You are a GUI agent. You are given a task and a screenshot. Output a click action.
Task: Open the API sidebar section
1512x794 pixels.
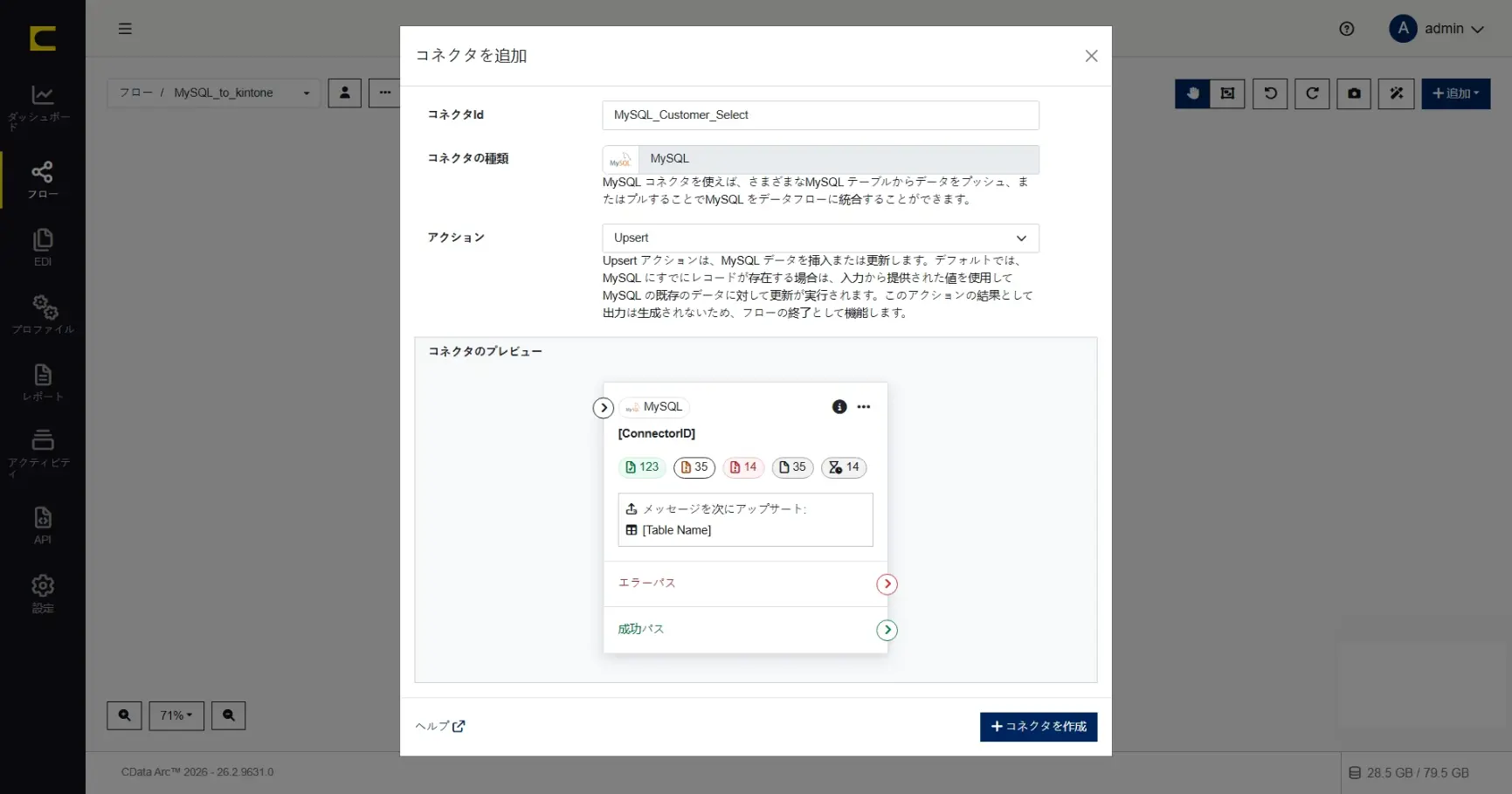(x=43, y=525)
